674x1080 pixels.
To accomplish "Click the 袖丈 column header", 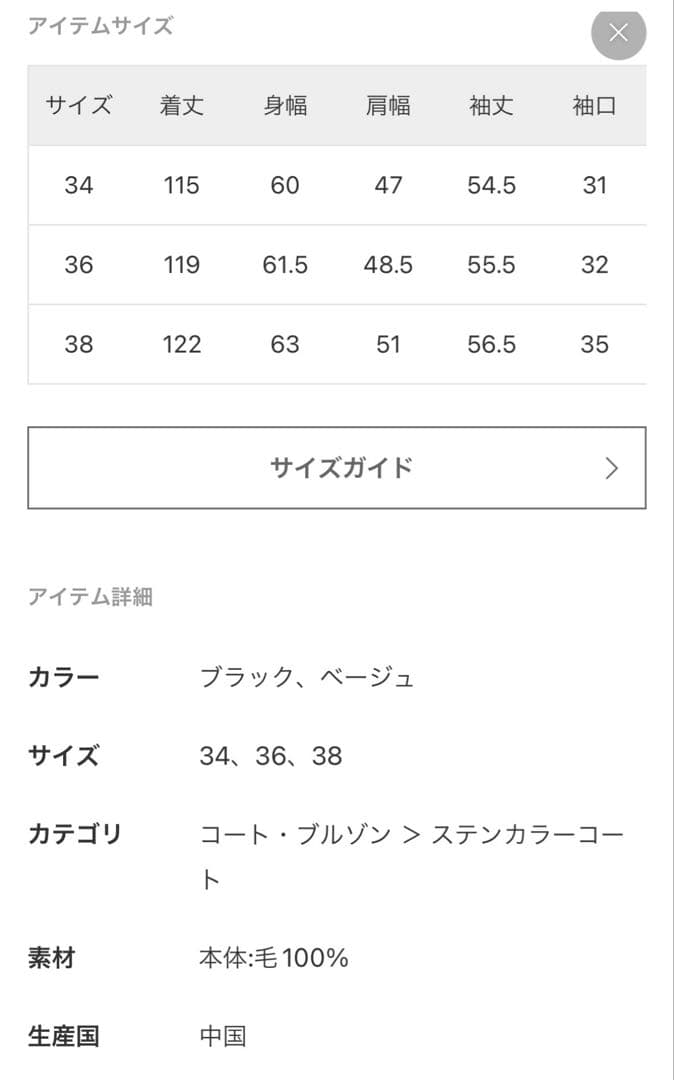I will [491, 106].
